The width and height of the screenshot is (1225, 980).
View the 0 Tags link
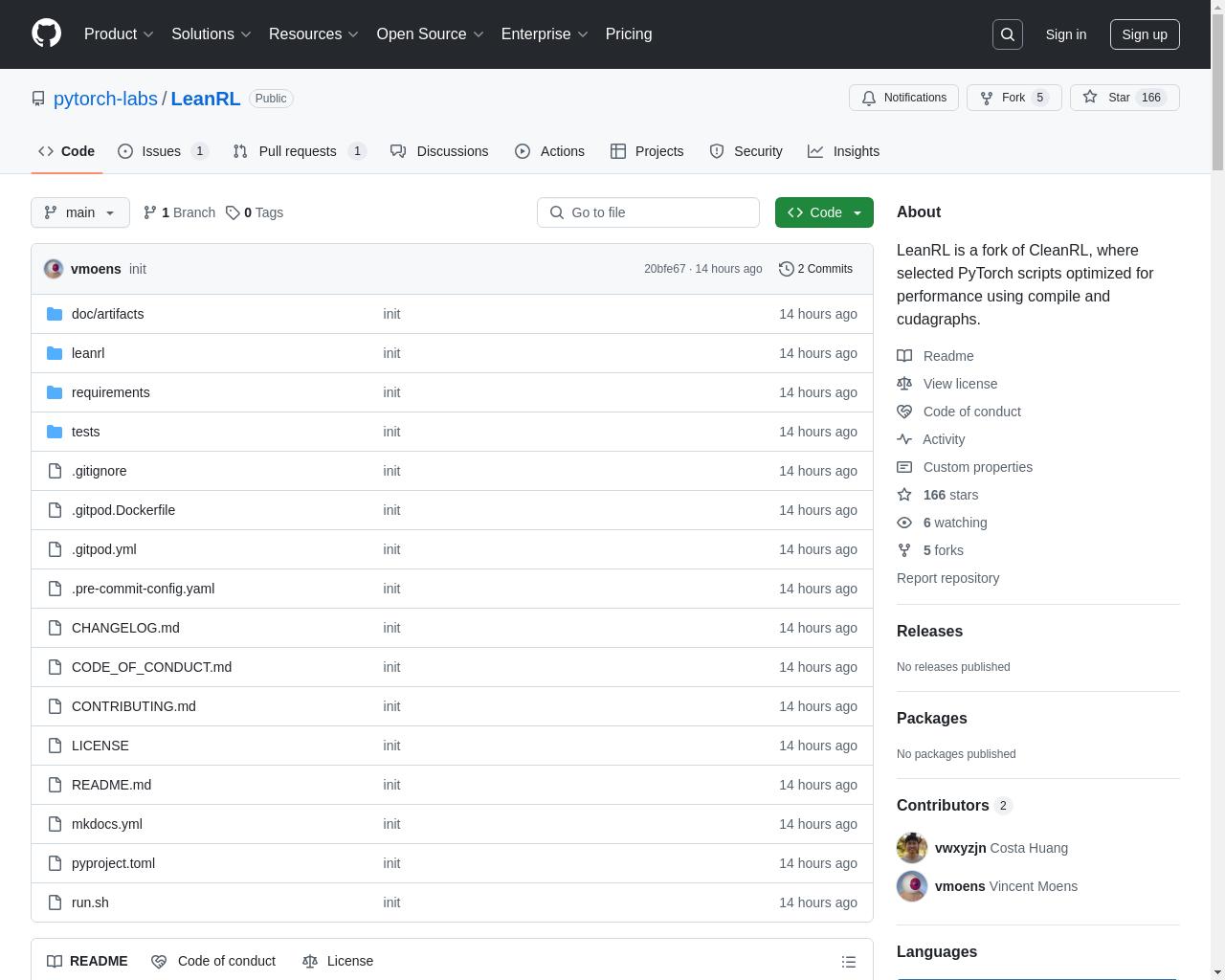pos(255,212)
